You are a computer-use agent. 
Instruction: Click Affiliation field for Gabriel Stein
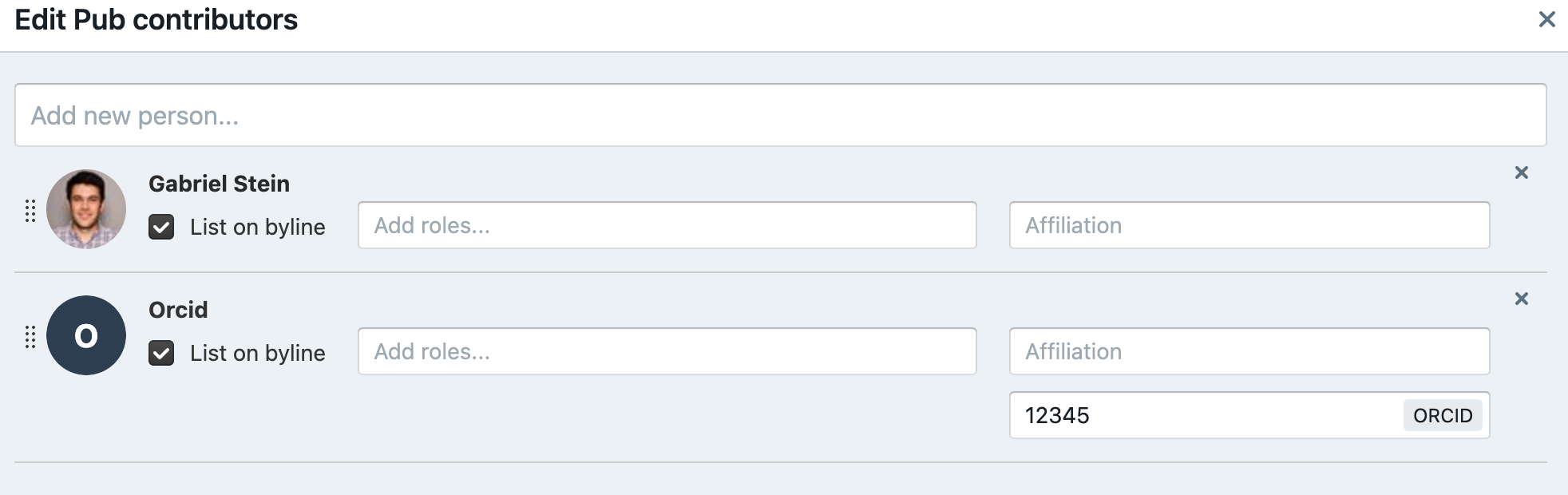[1249, 225]
